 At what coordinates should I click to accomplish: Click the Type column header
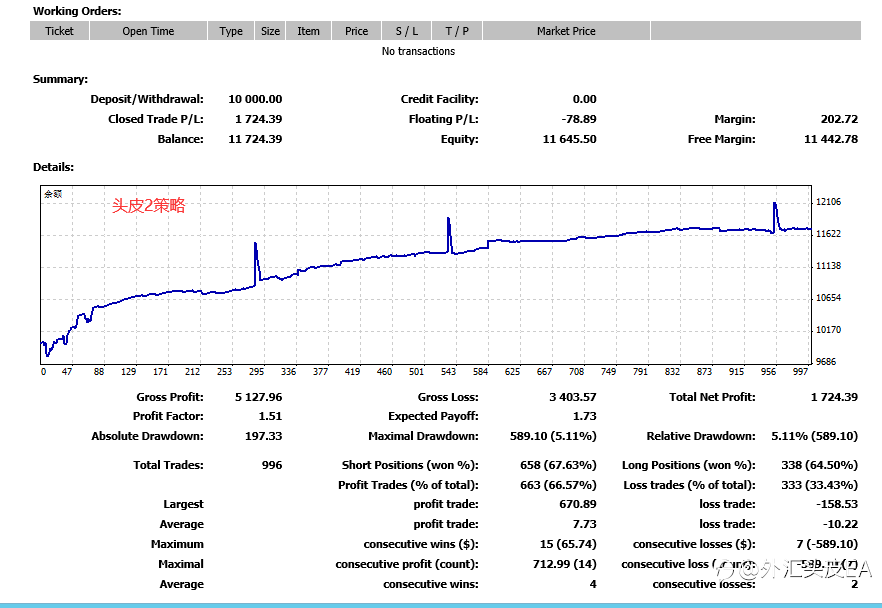(231, 31)
